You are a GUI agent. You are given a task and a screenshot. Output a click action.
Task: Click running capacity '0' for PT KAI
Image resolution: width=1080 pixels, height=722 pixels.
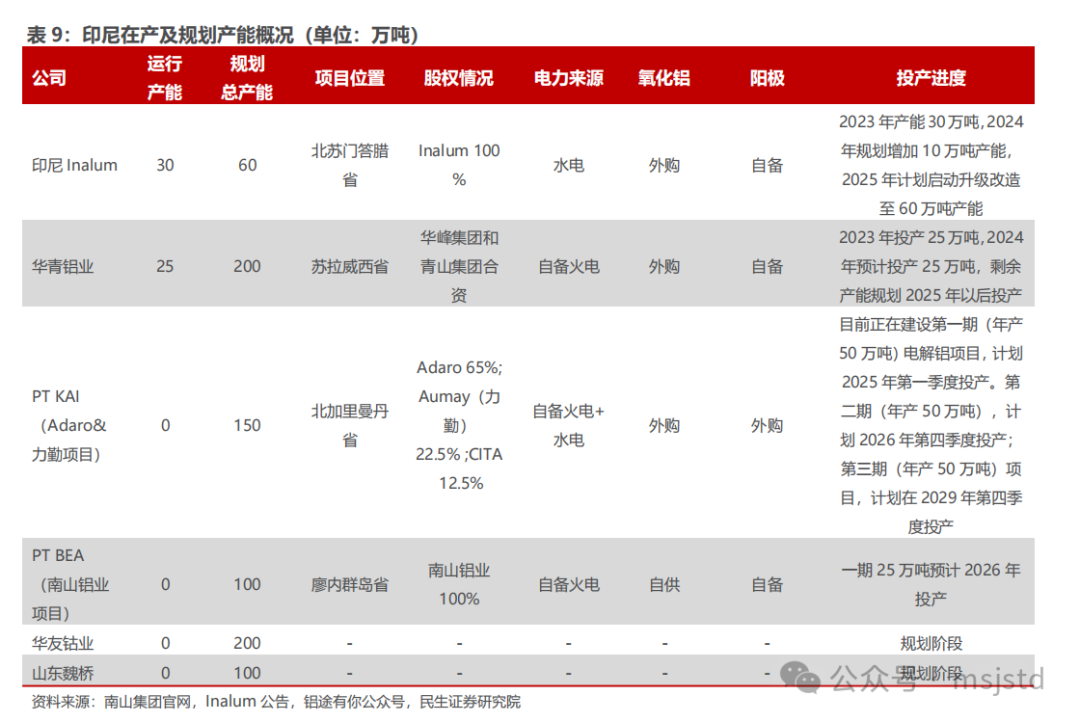165,426
